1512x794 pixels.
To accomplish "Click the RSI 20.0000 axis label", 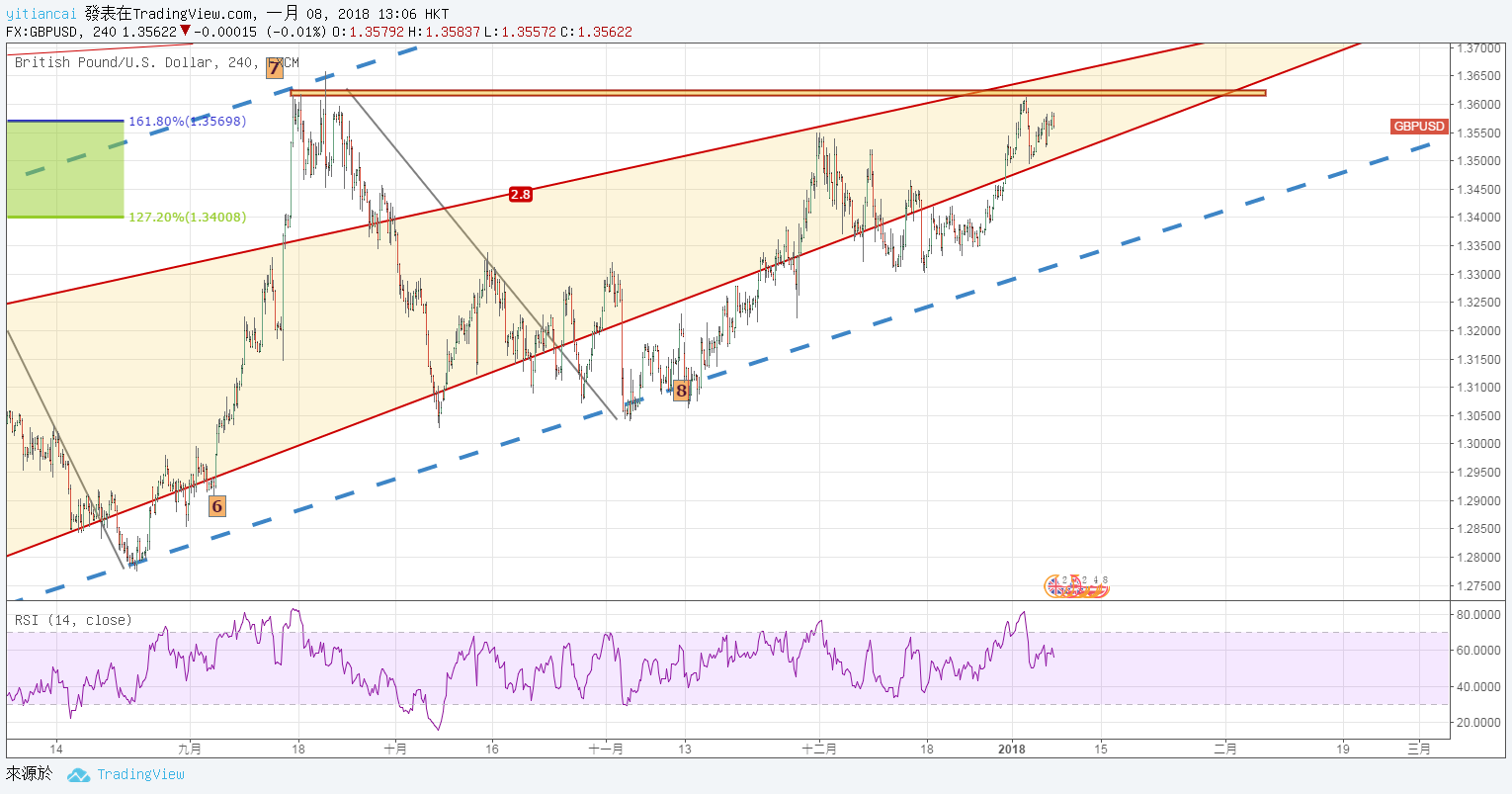I will point(1480,723).
